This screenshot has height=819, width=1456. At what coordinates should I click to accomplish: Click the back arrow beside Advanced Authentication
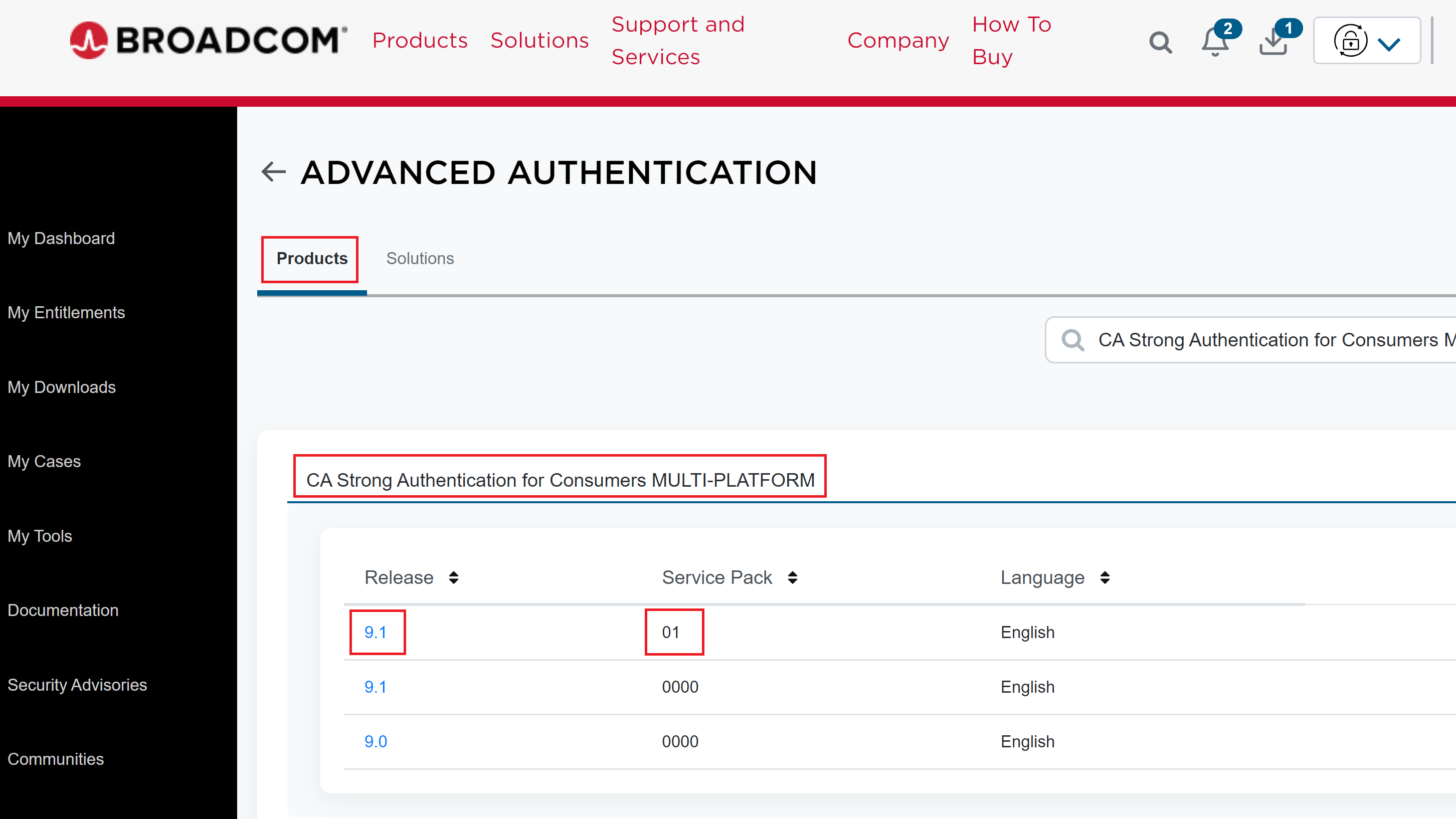274,172
